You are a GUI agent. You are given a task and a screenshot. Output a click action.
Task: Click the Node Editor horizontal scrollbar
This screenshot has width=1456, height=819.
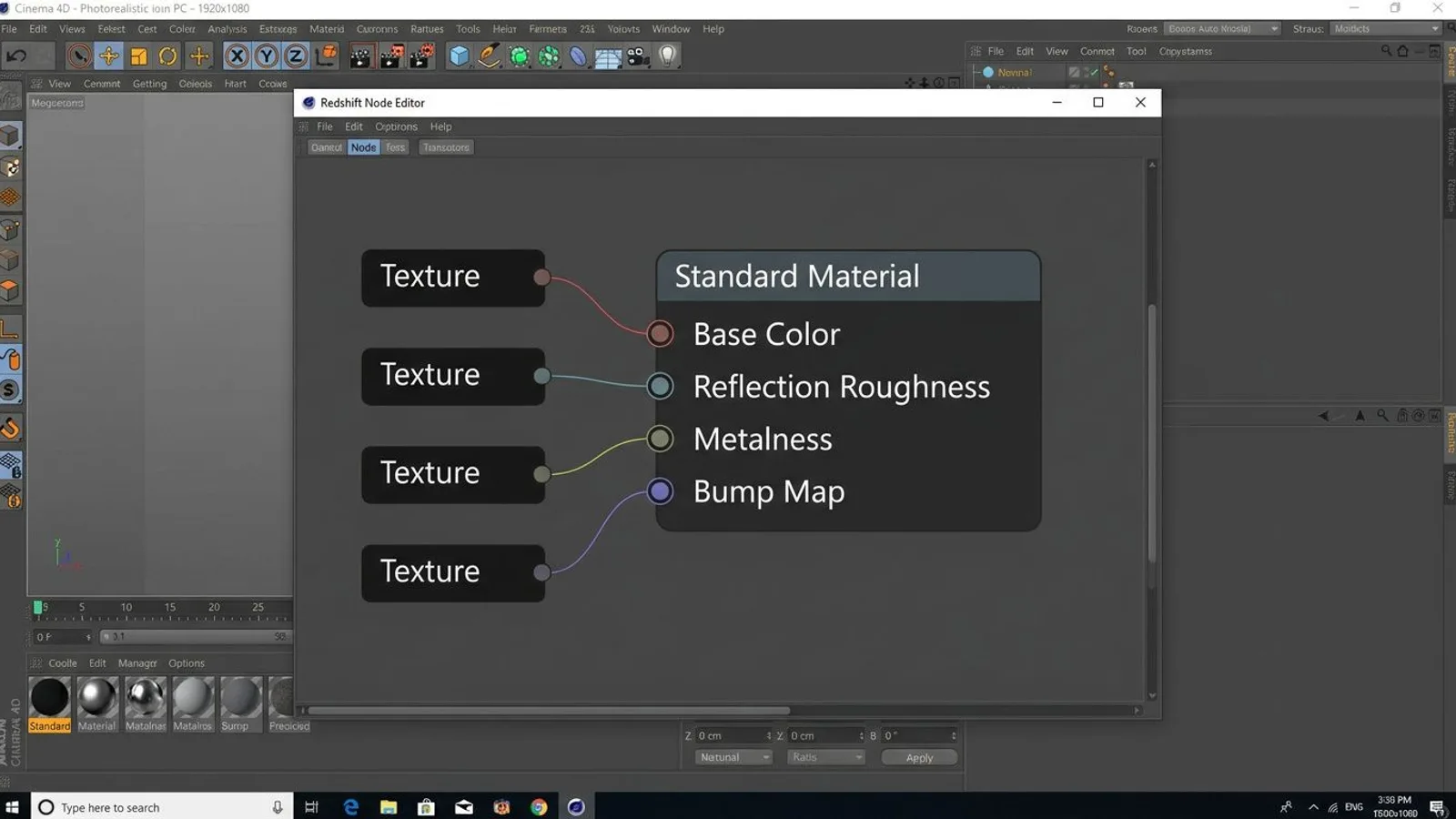tap(549, 711)
